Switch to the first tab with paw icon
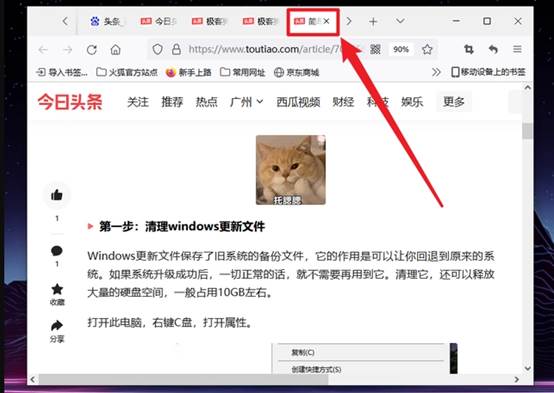Image resolution: width=554 pixels, height=393 pixels. point(106,22)
